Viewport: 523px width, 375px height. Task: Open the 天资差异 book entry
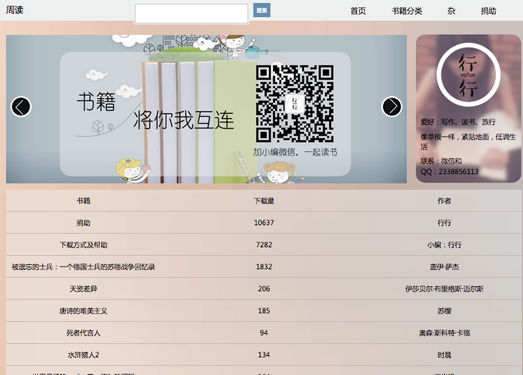tap(83, 289)
